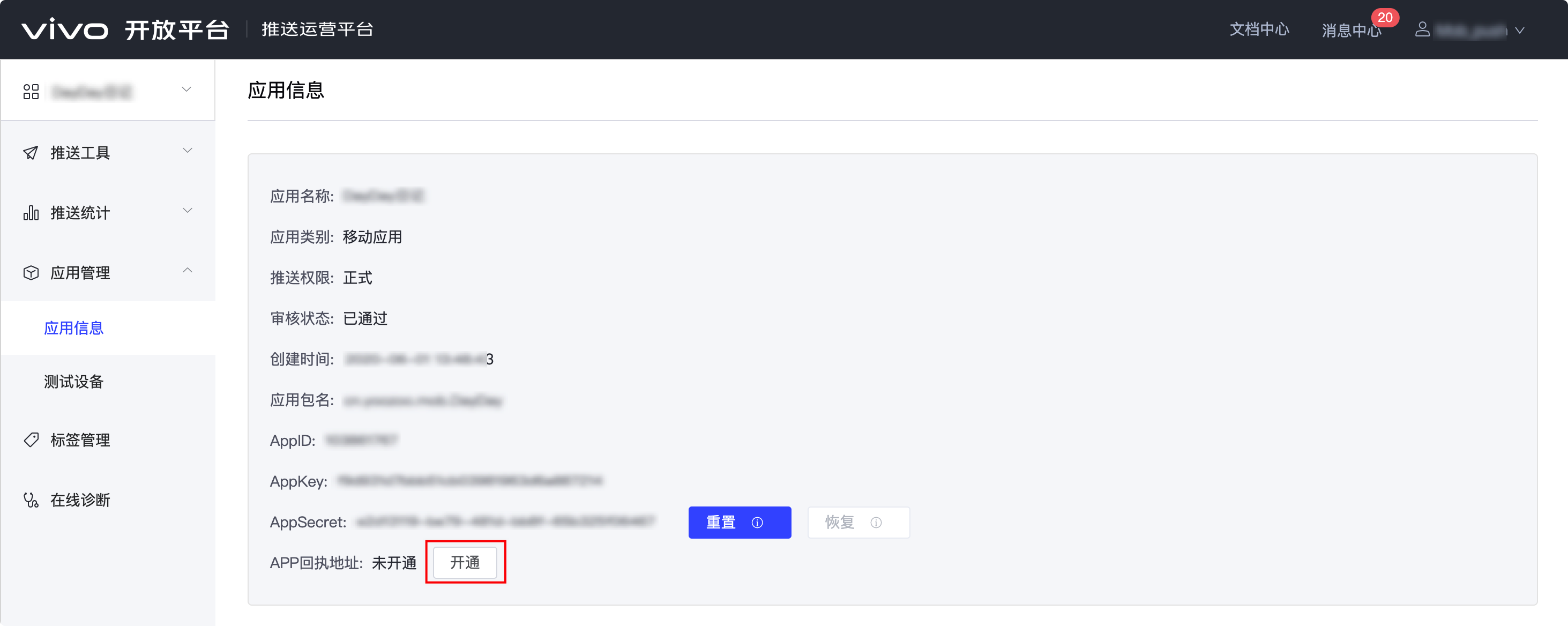Viewport: 1568px width, 626px height.
Task: Click the blue 重置 button
Action: coord(740,523)
